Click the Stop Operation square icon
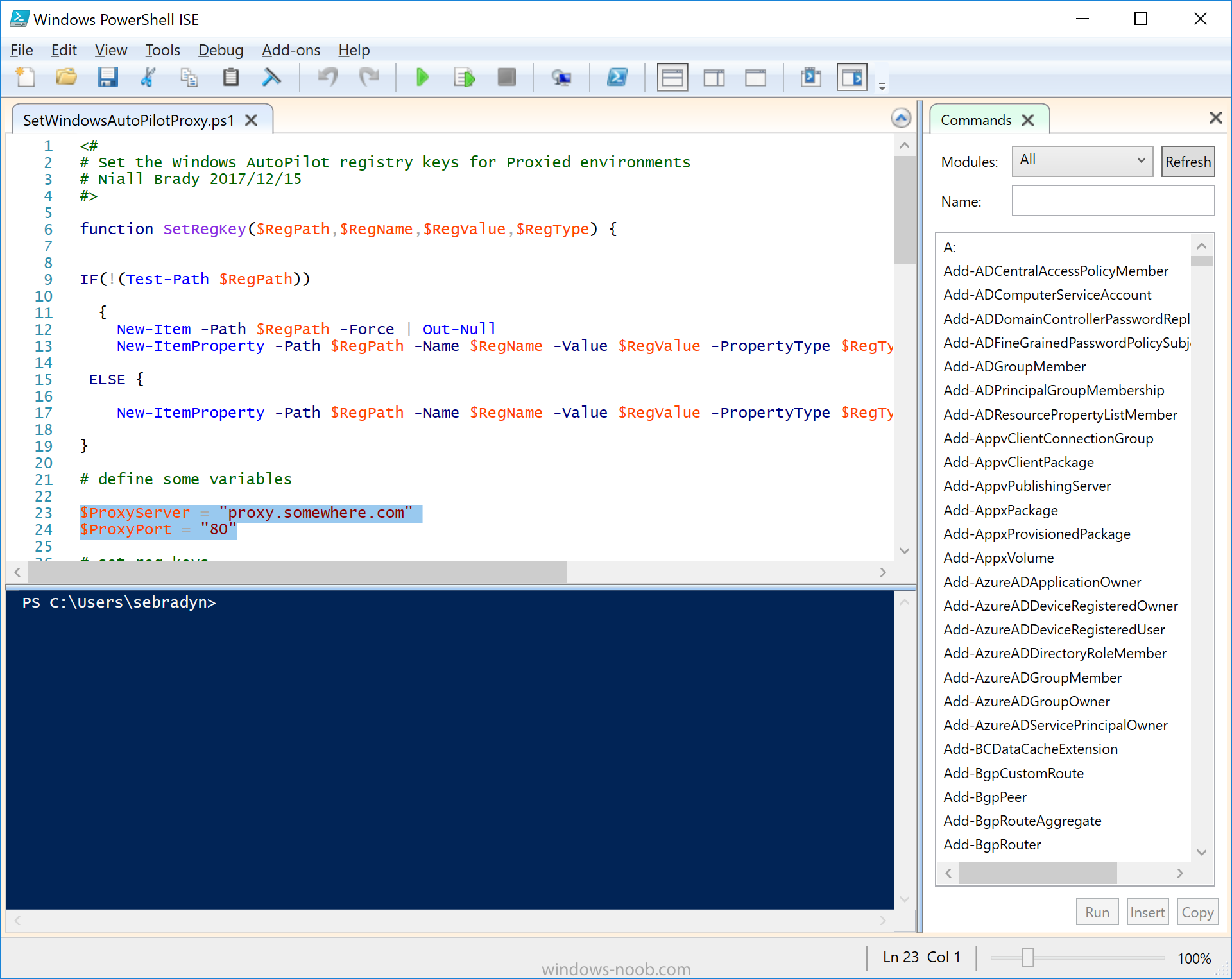The width and height of the screenshot is (1232, 979). 507,78
